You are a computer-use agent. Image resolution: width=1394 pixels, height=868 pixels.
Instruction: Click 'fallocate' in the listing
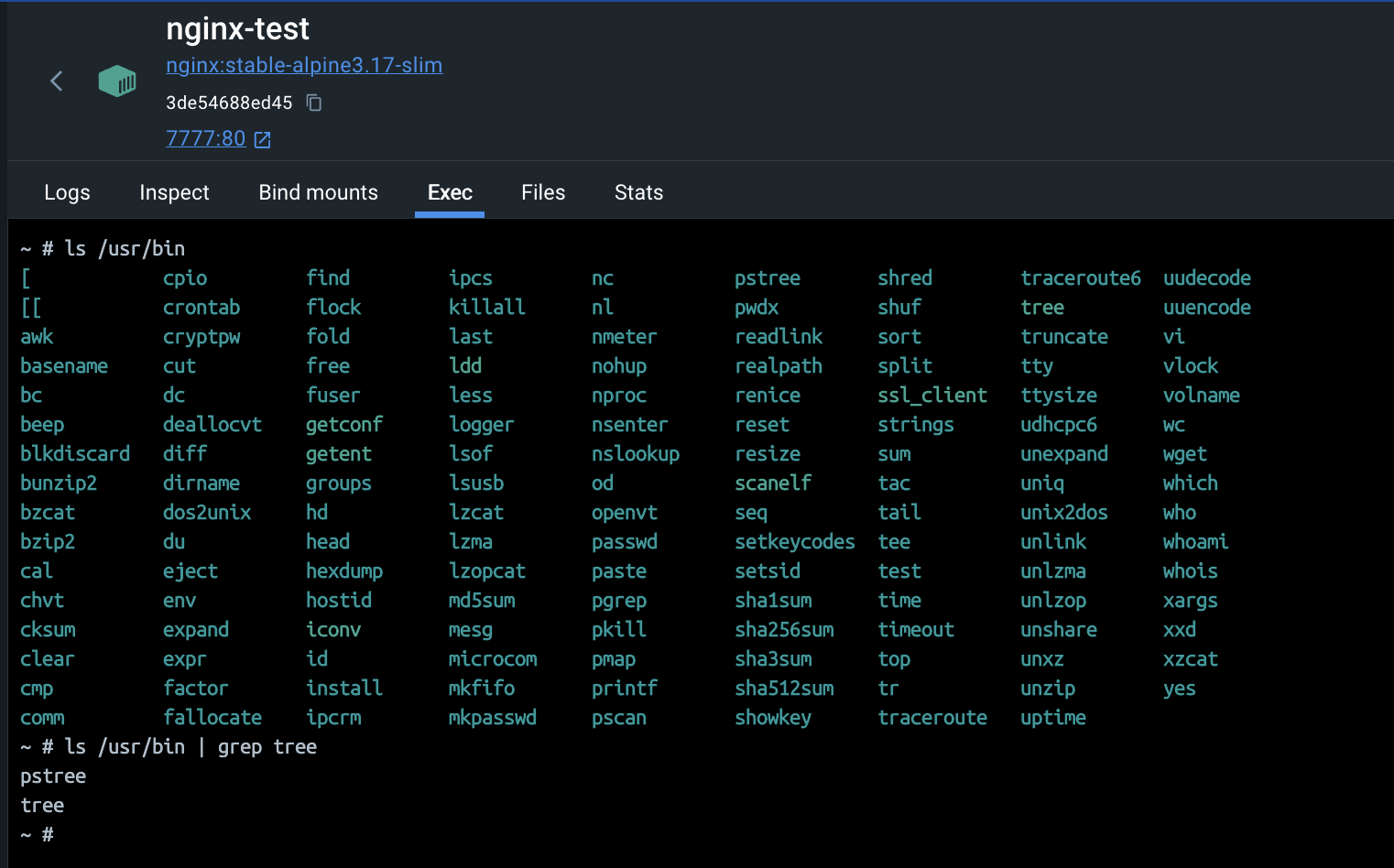click(212, 718)
